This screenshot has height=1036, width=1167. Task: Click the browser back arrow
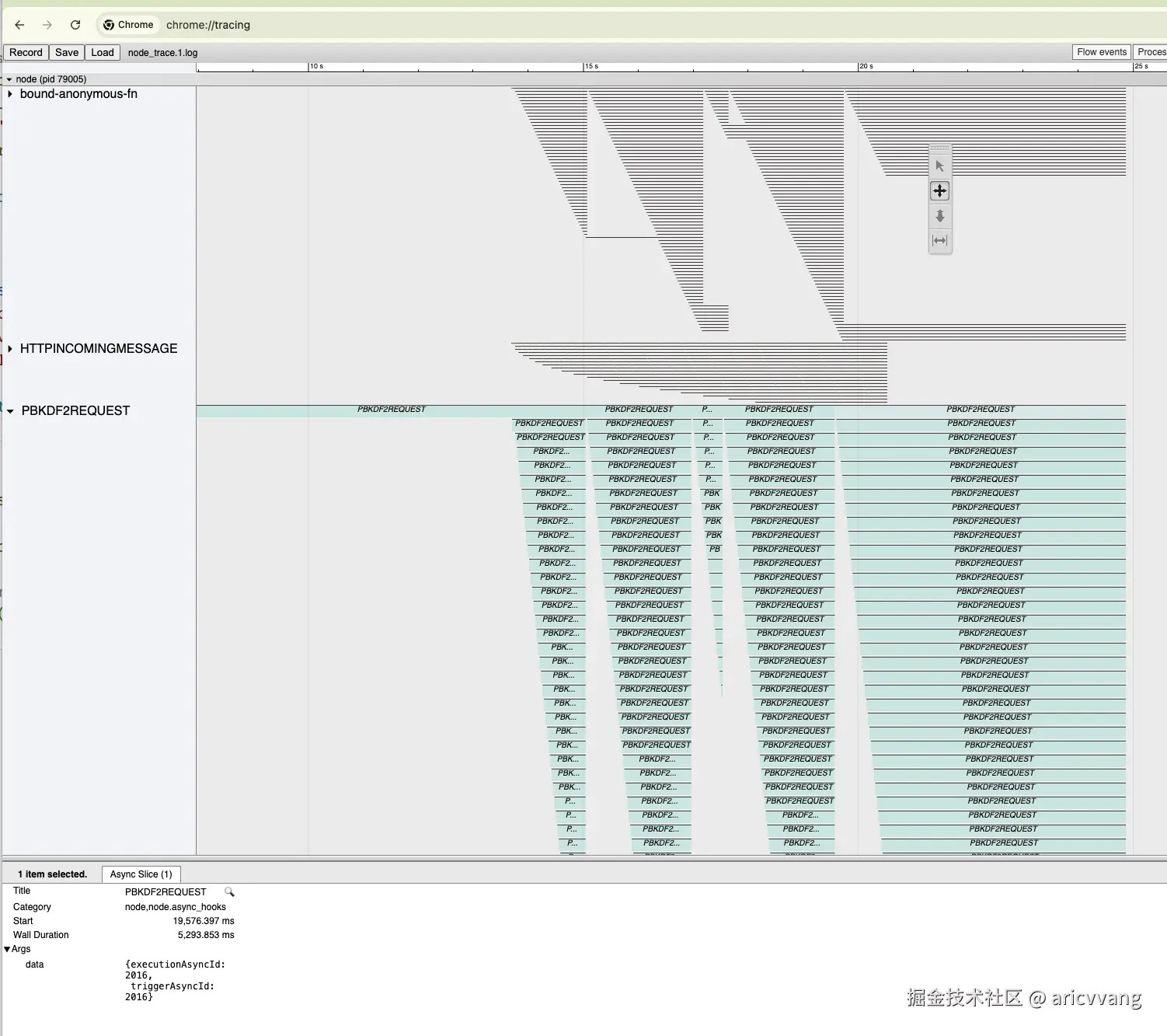click(19, 24)
